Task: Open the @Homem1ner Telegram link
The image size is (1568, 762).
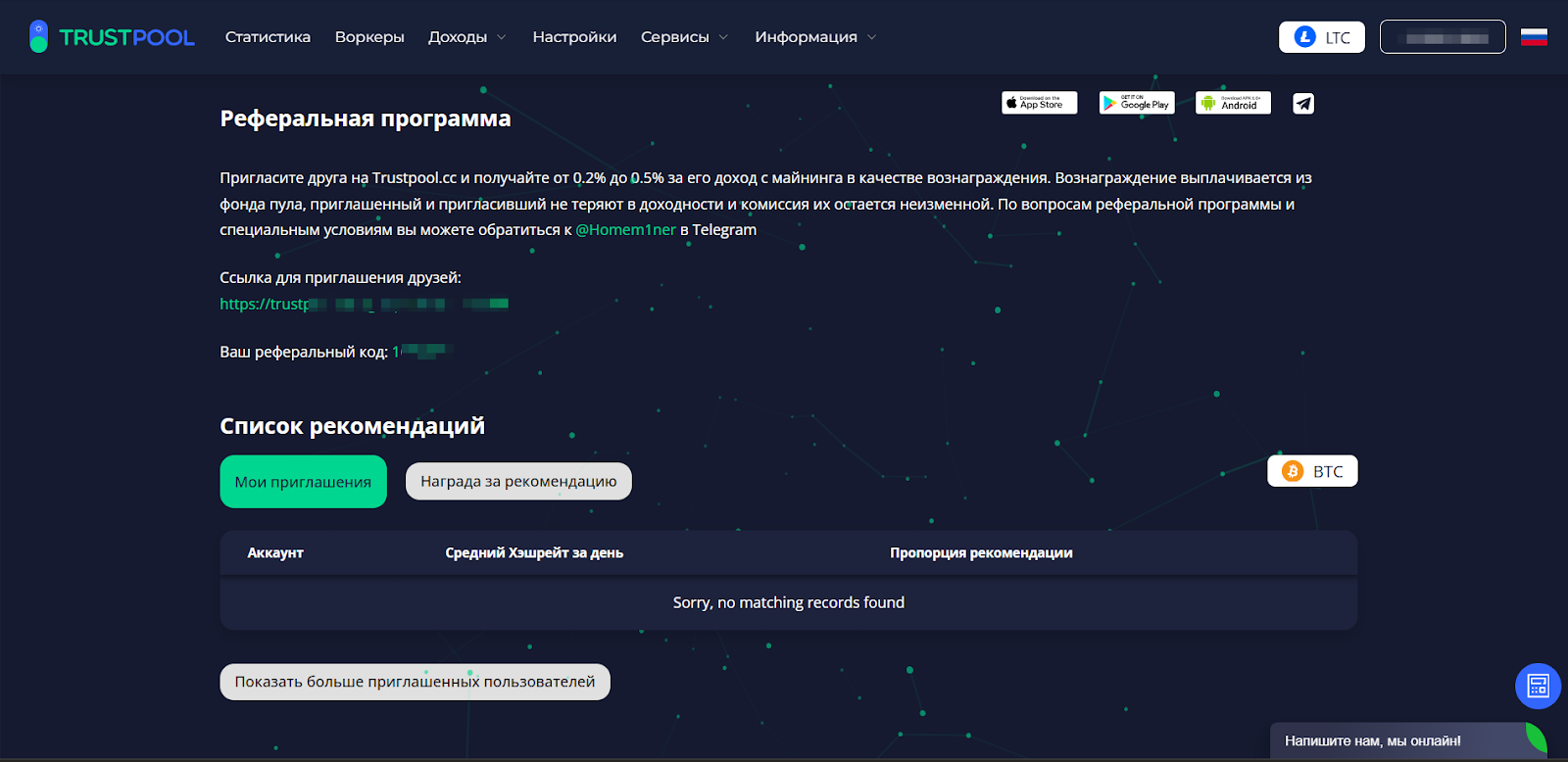Action: tap(625, 229)
